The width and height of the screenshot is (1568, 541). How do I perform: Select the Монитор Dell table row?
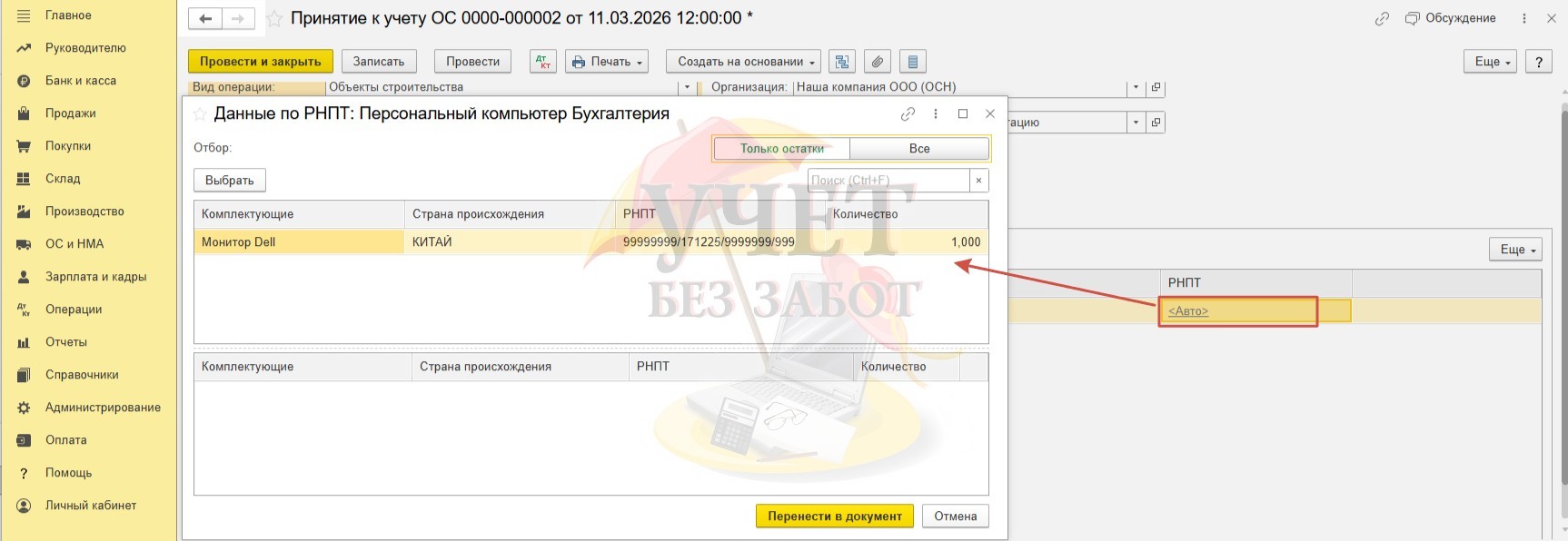click(298, 242)
